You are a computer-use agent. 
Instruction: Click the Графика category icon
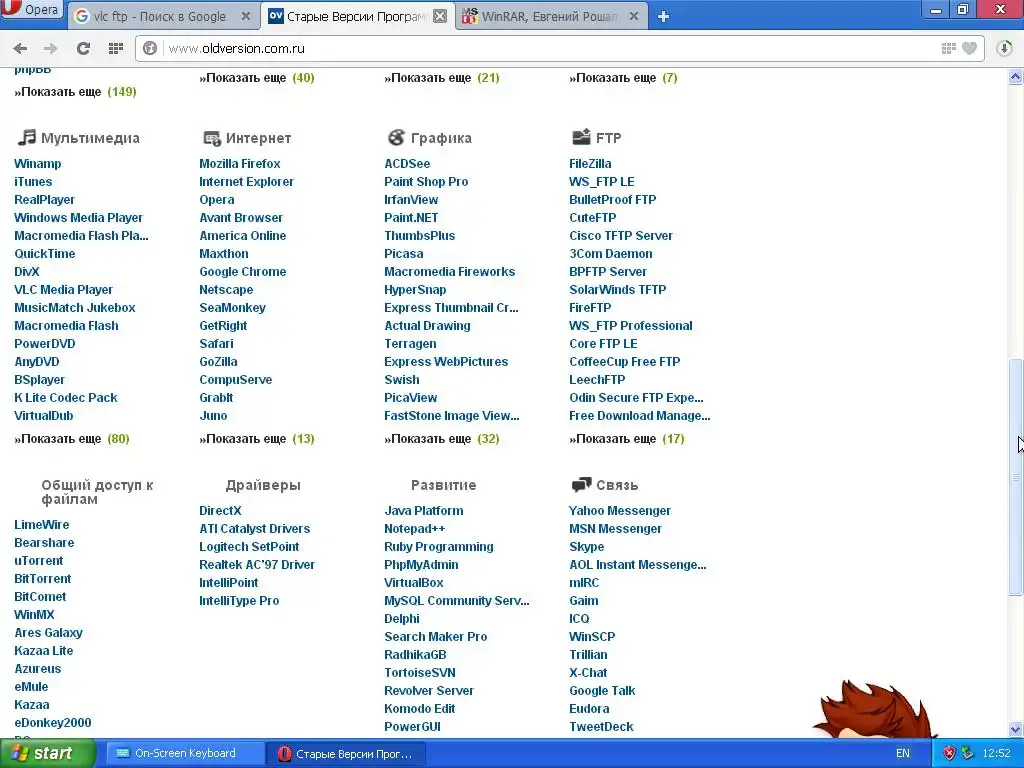pos(396,137)
